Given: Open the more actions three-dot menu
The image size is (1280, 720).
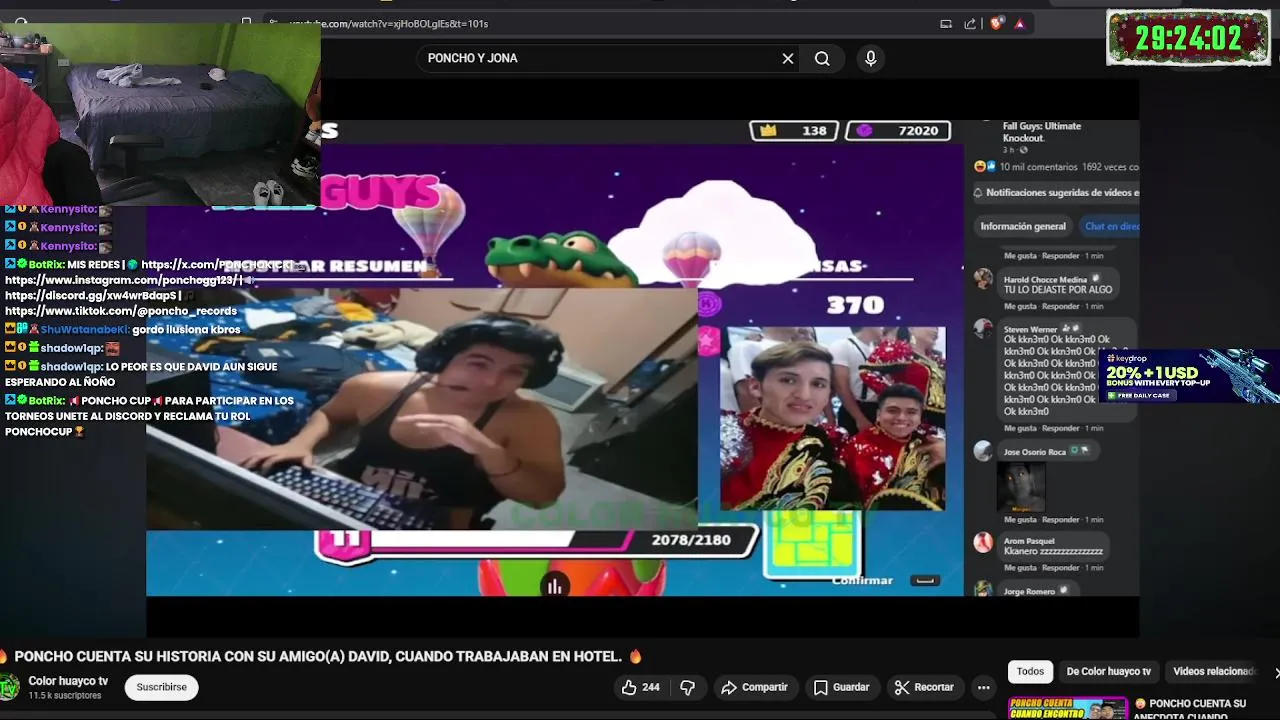Looking at the screenshot, I should pyautogui.click(x=984, y=687).
